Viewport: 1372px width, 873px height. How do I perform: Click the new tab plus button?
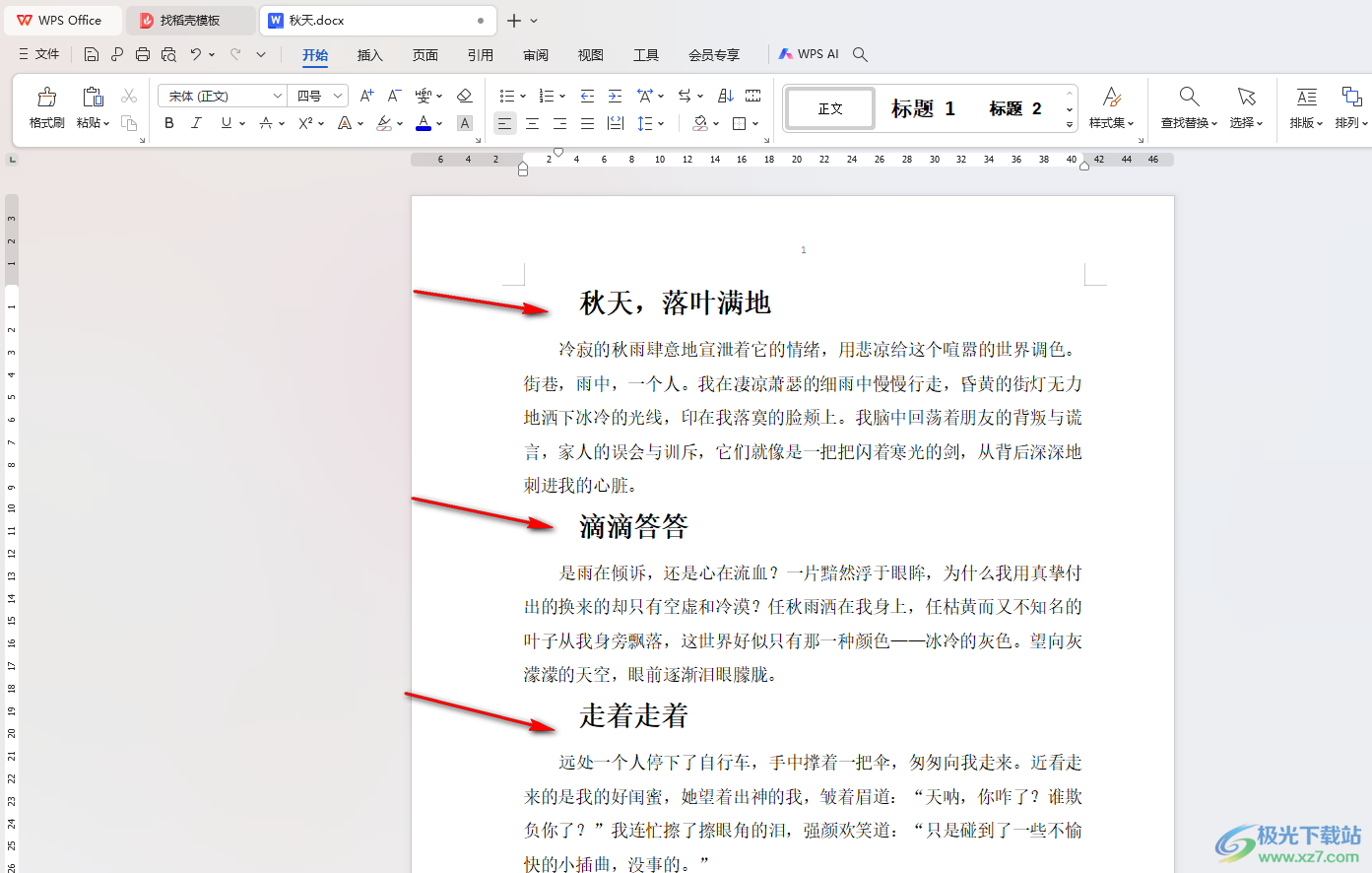click(x=513, y=20)
